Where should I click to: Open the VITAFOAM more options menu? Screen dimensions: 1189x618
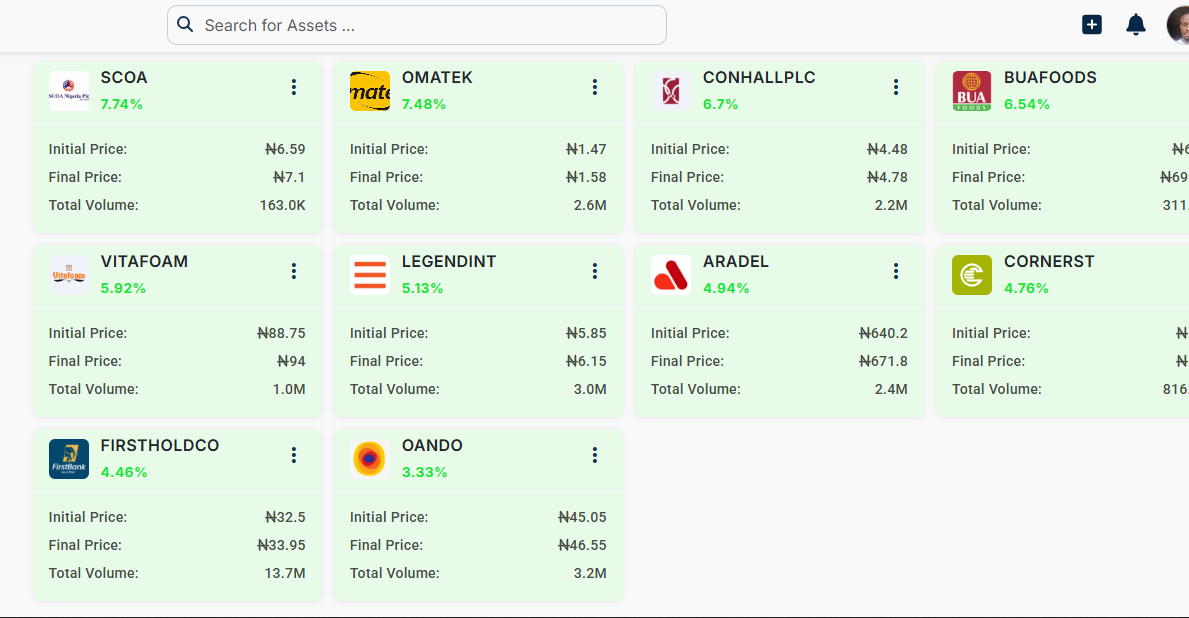[294, 271]
